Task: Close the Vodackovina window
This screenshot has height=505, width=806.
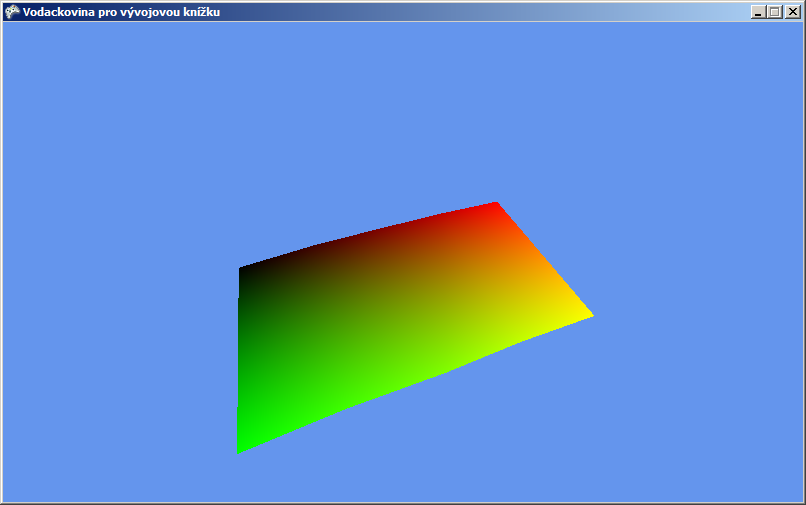Action: 791,12
